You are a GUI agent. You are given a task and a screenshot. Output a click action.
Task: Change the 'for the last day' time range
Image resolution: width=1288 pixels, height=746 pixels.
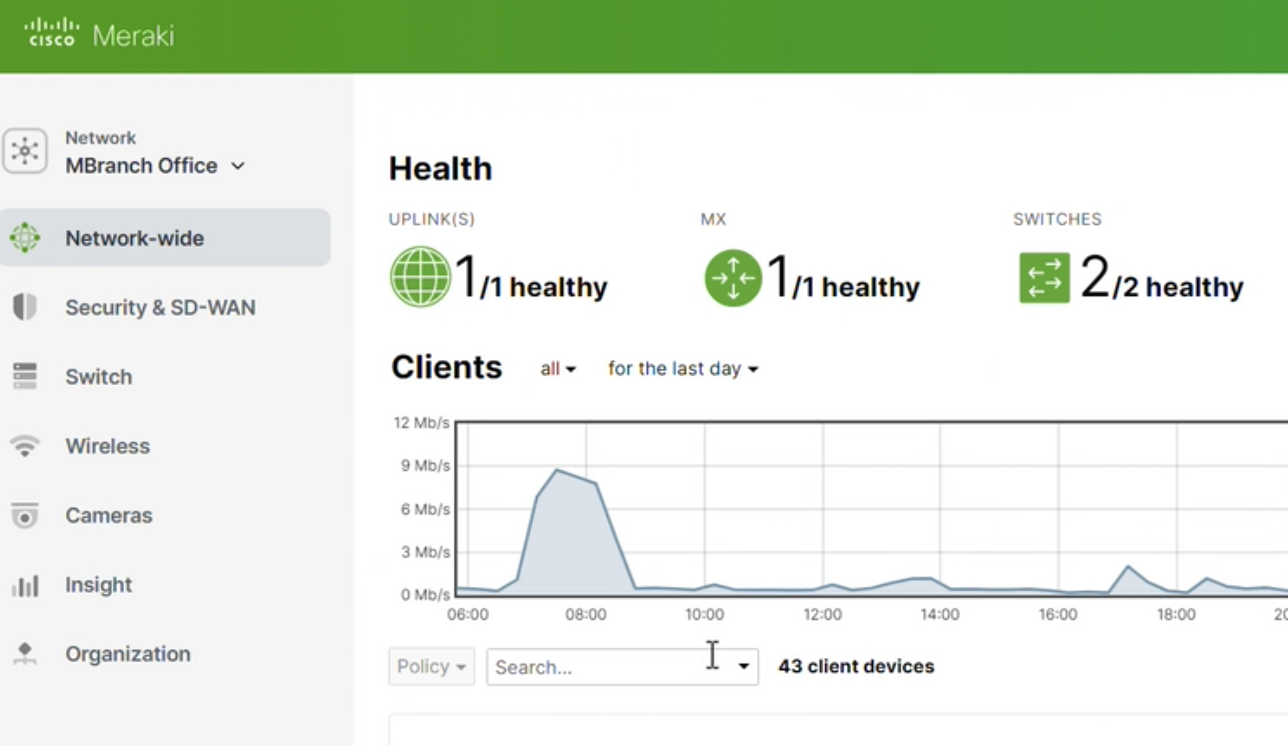683,369
